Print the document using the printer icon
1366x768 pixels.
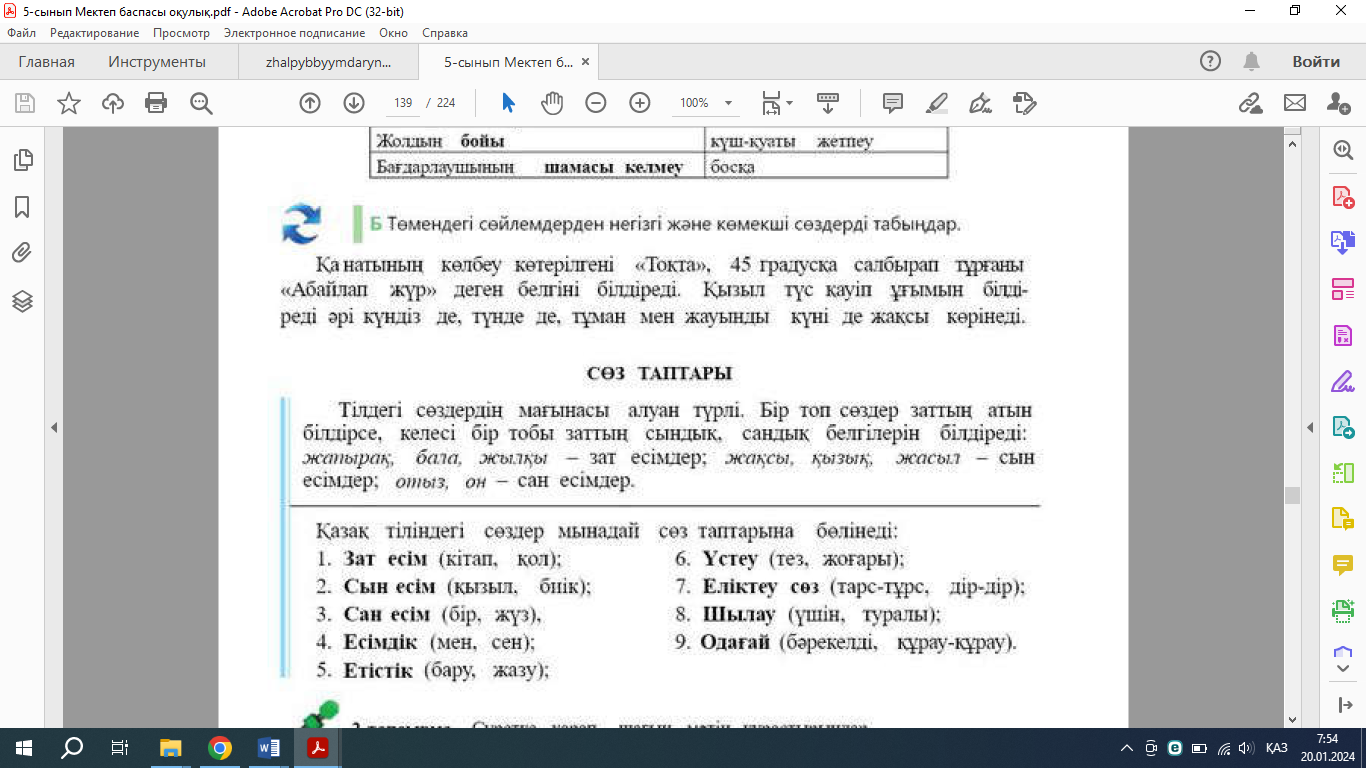pos(156,103)
